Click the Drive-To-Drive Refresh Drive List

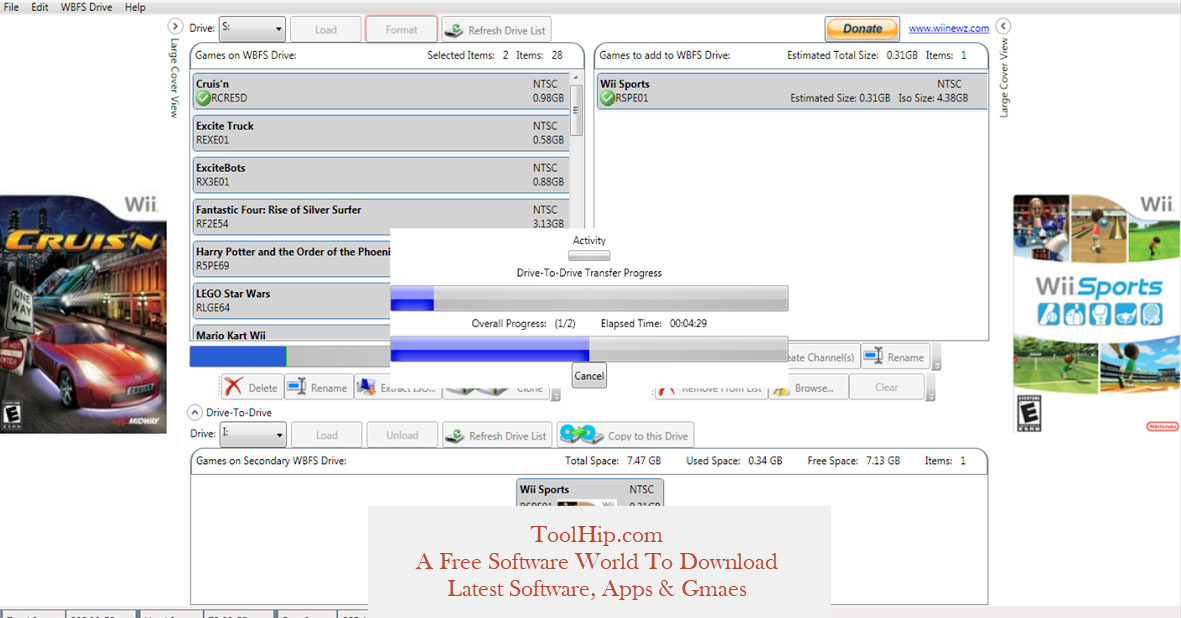[x=497, y=435]
